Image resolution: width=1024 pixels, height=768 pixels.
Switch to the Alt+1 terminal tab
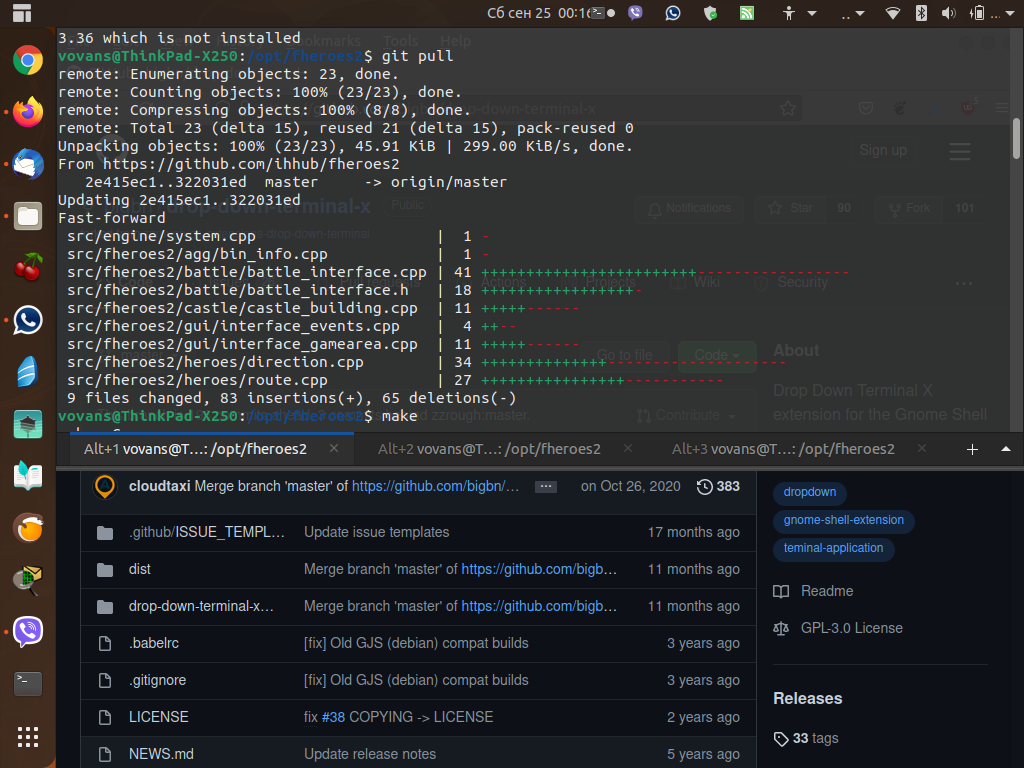[195, 449]
